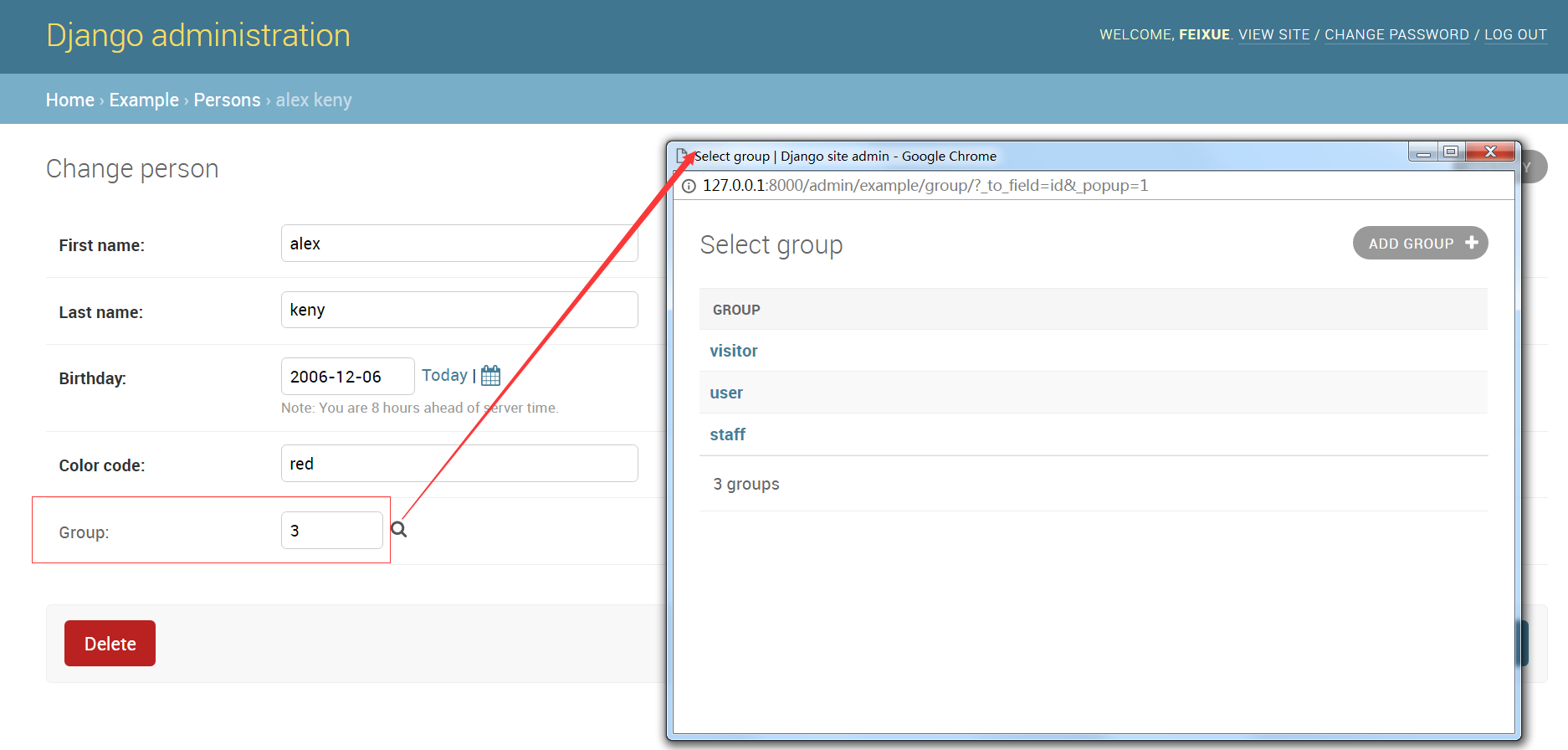Click into the Color code field
1568x750 pixels.
coord(459,463)
